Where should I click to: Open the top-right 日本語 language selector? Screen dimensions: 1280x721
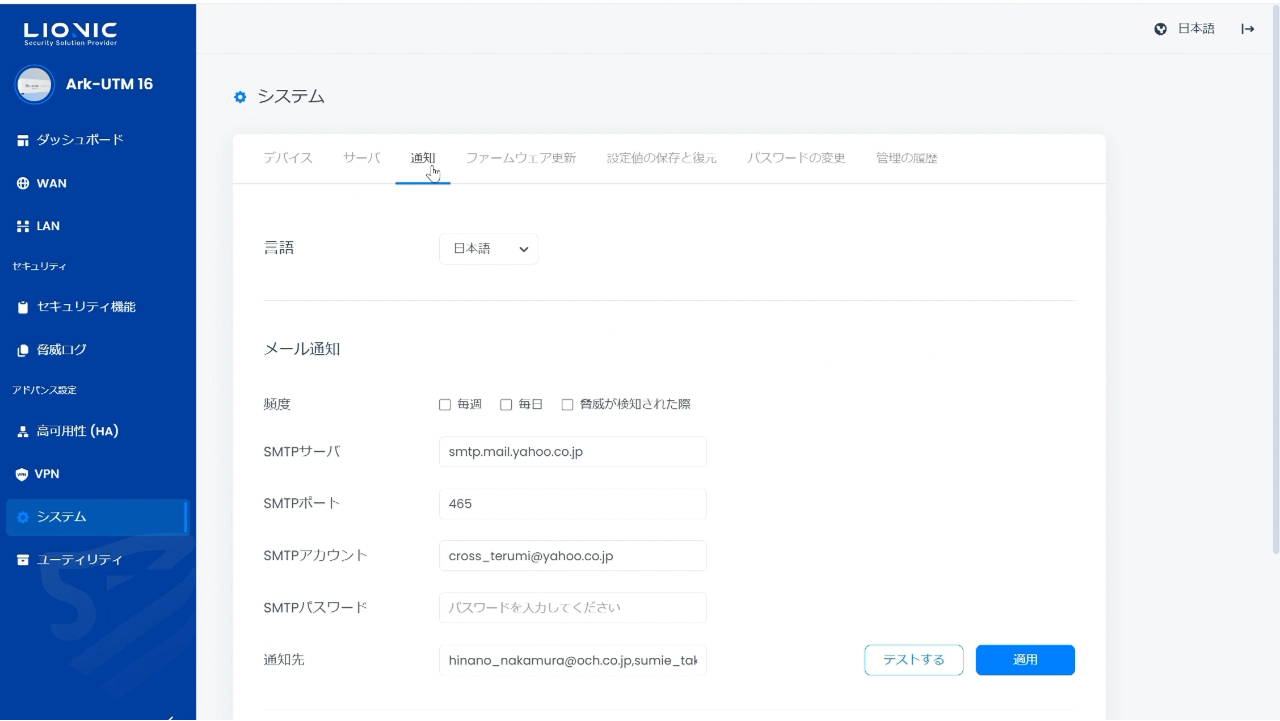[x=1185, y=29]
